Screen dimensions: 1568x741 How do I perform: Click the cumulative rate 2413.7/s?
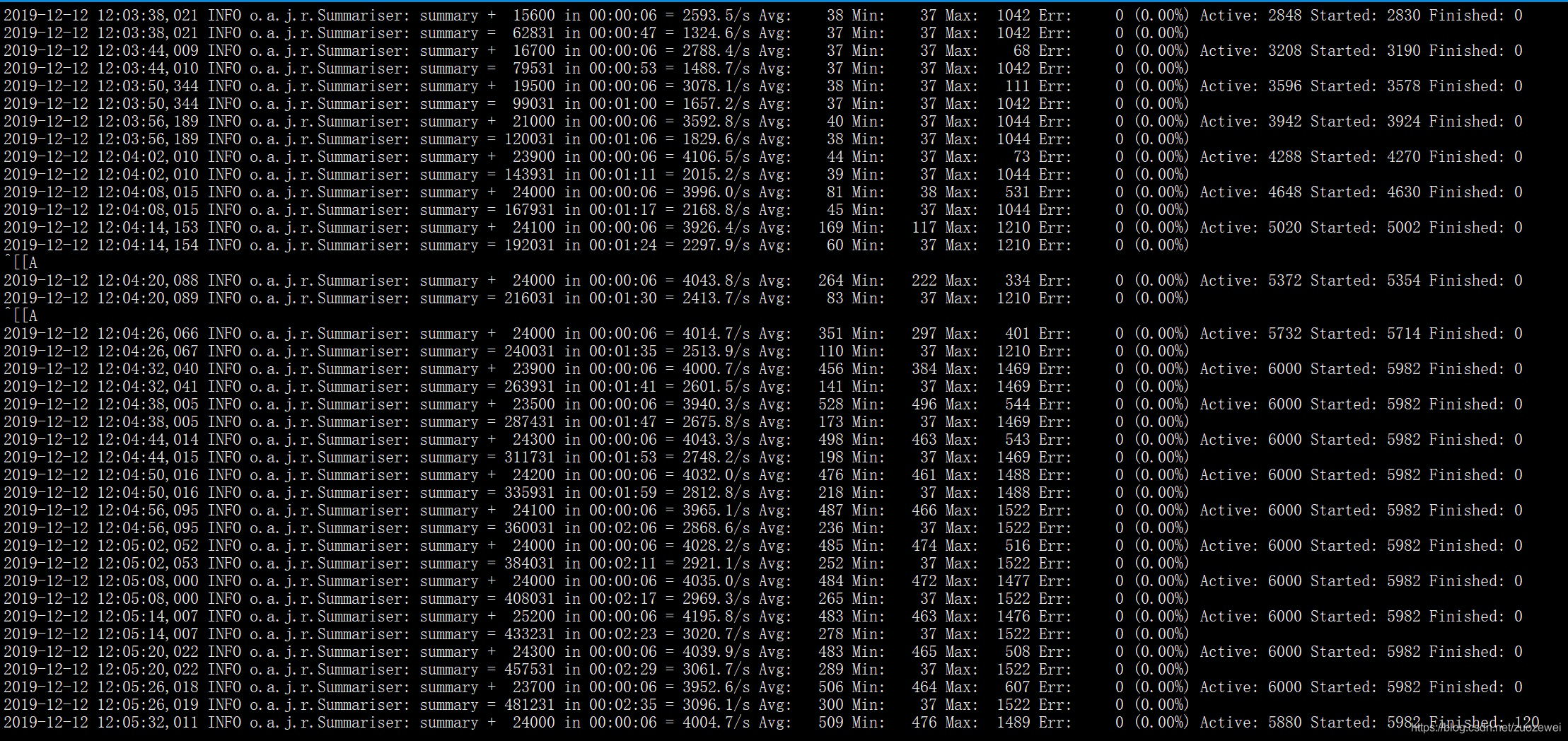coord(716,298)
